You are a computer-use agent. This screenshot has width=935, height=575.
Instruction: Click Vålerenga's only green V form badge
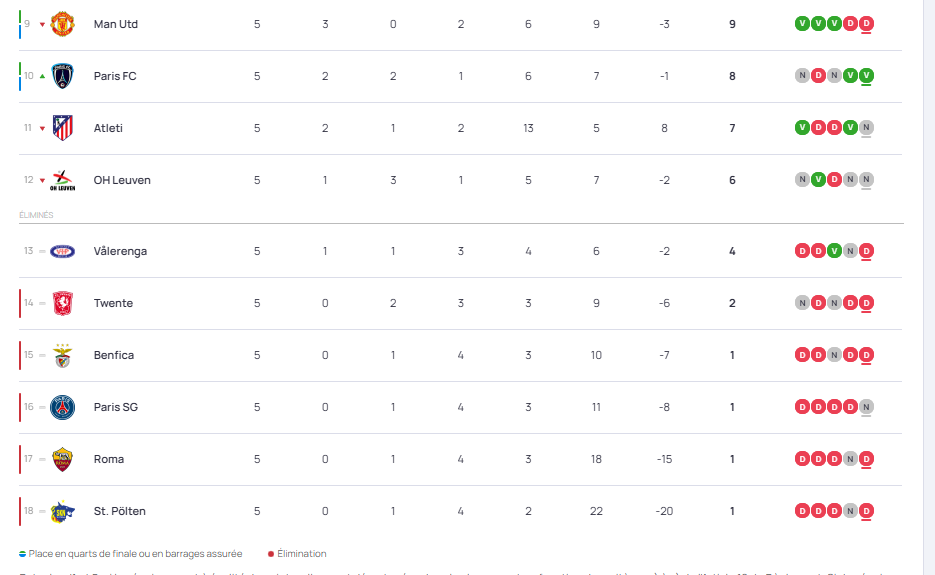click(834, 251)
